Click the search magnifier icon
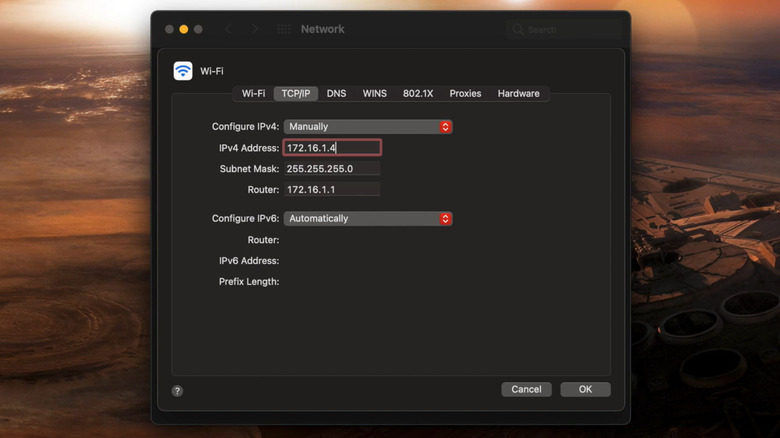Screen dimensions: 780x438 point(518,29)
